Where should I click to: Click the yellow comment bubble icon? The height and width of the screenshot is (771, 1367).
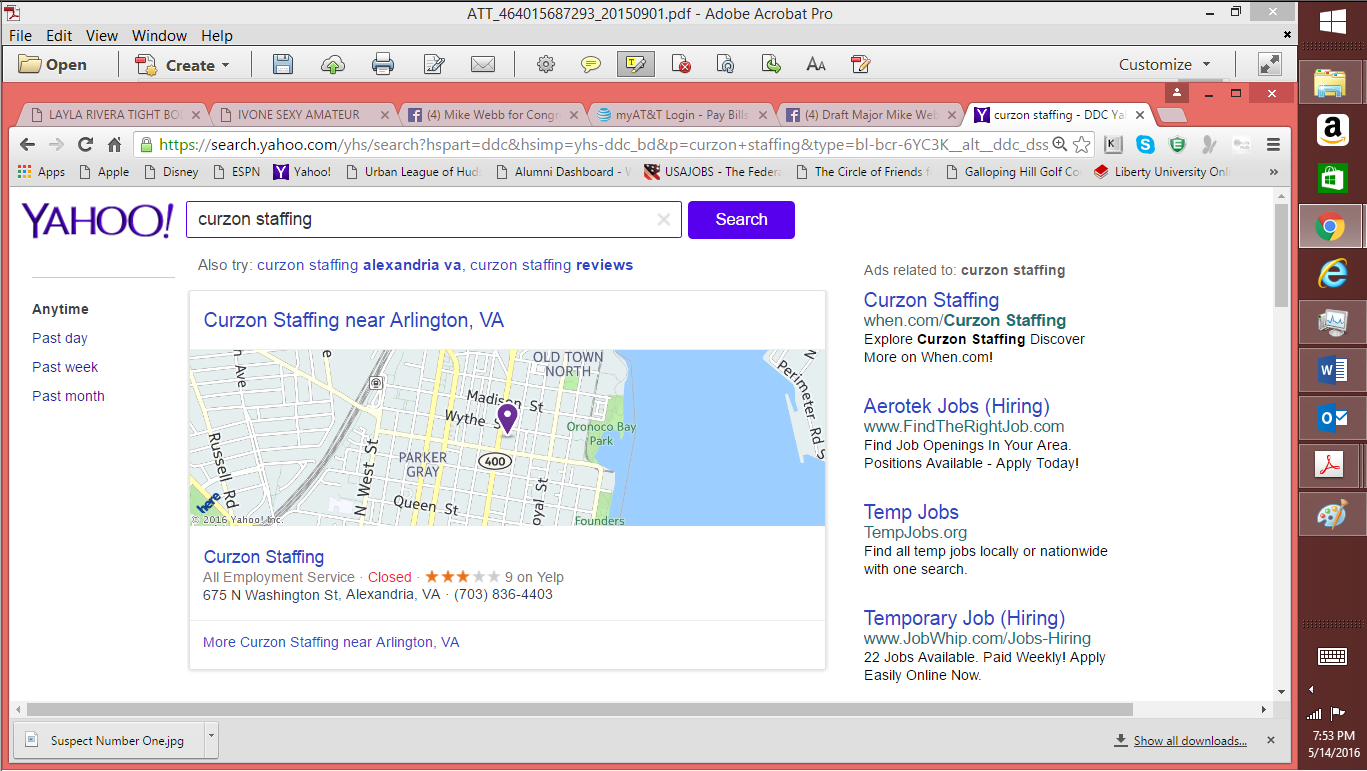point(591,65)
